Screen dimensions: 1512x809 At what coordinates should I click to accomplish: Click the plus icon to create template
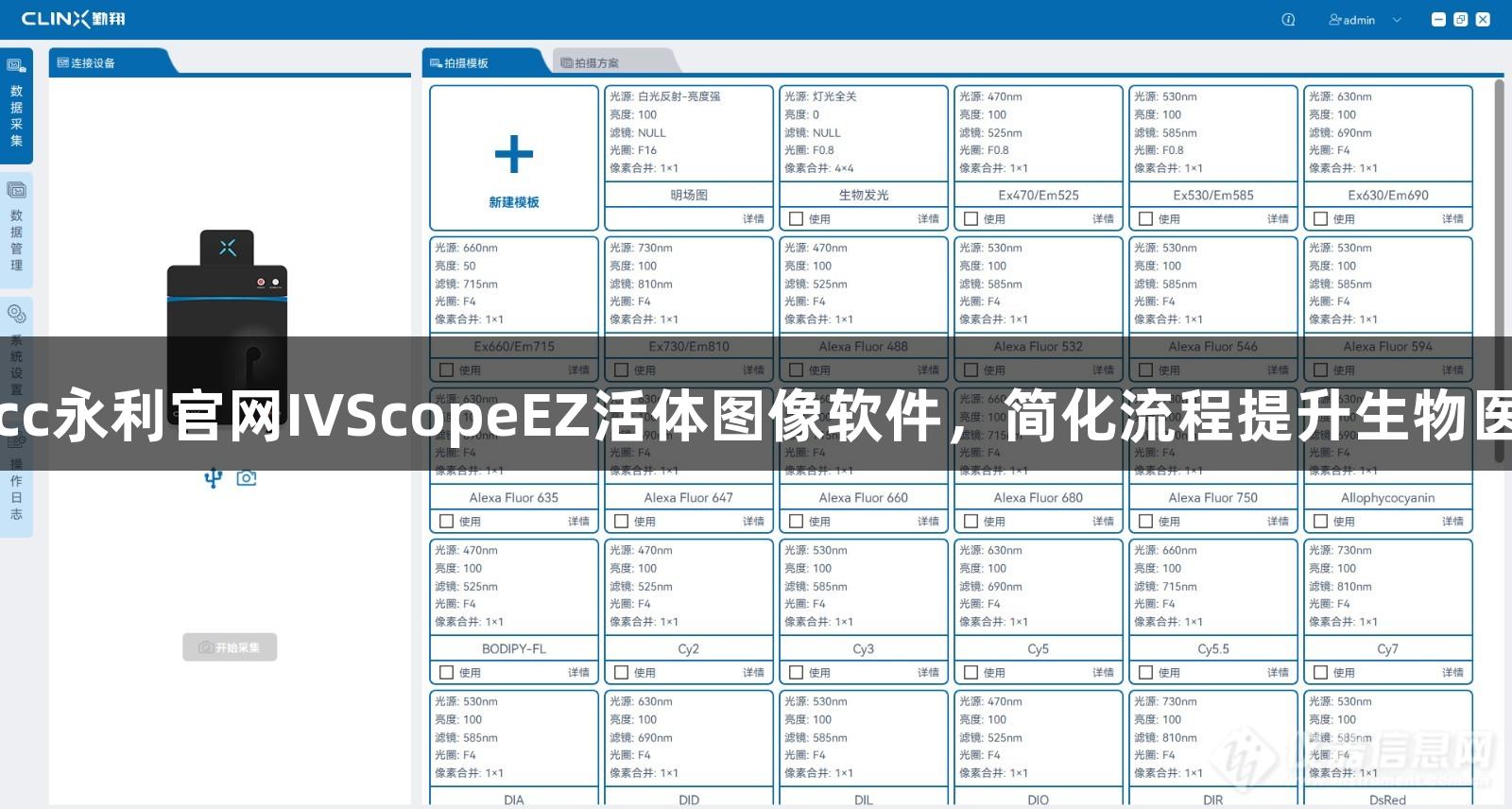(x=514, y=155)
